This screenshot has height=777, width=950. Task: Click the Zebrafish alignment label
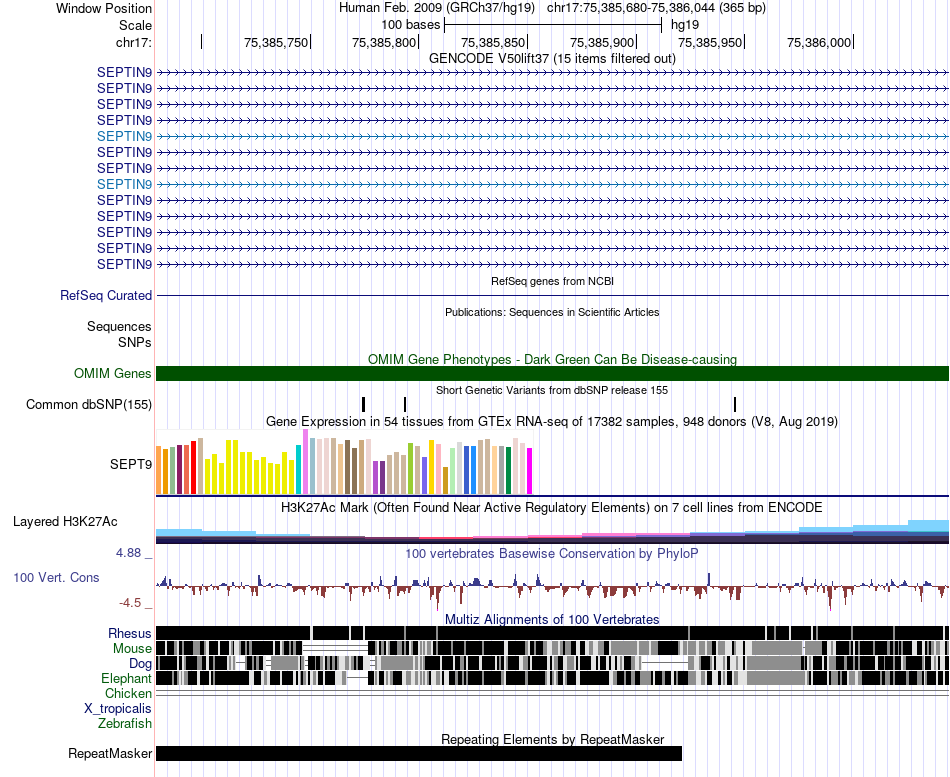pyautogui.click(x=125, y=723)
